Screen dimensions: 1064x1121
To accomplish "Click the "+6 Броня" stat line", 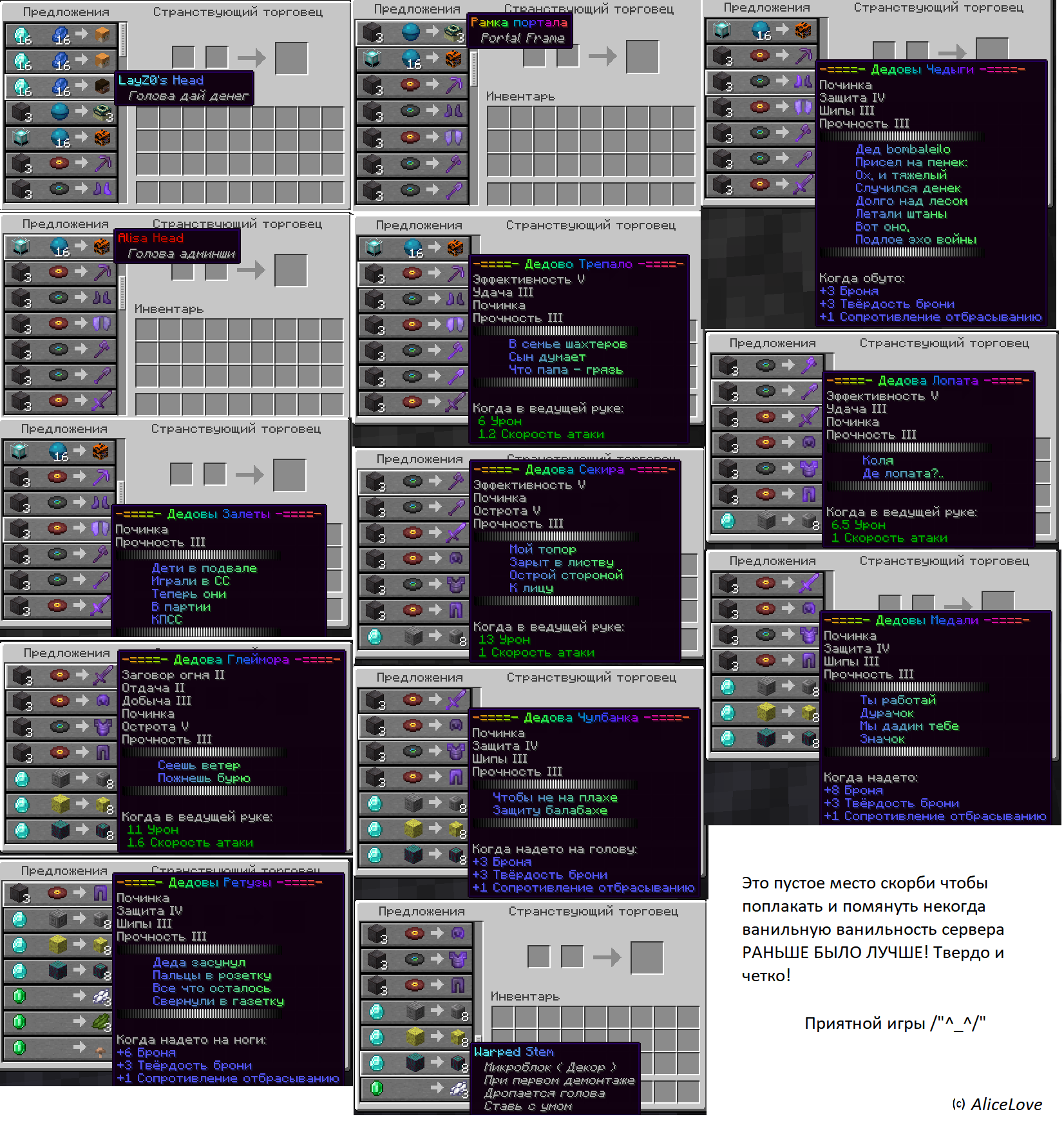I will point(146,1053).
